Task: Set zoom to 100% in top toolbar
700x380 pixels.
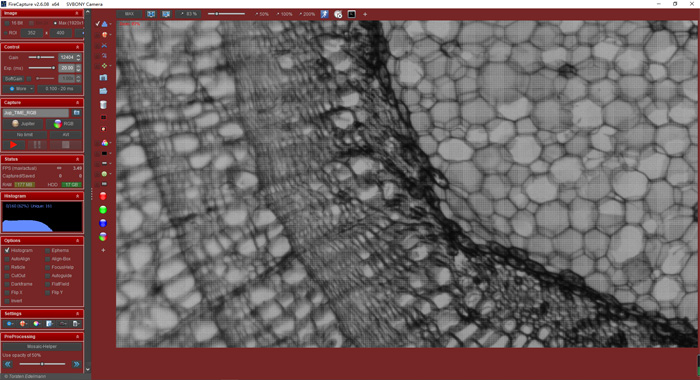Action: coord(284,14)
